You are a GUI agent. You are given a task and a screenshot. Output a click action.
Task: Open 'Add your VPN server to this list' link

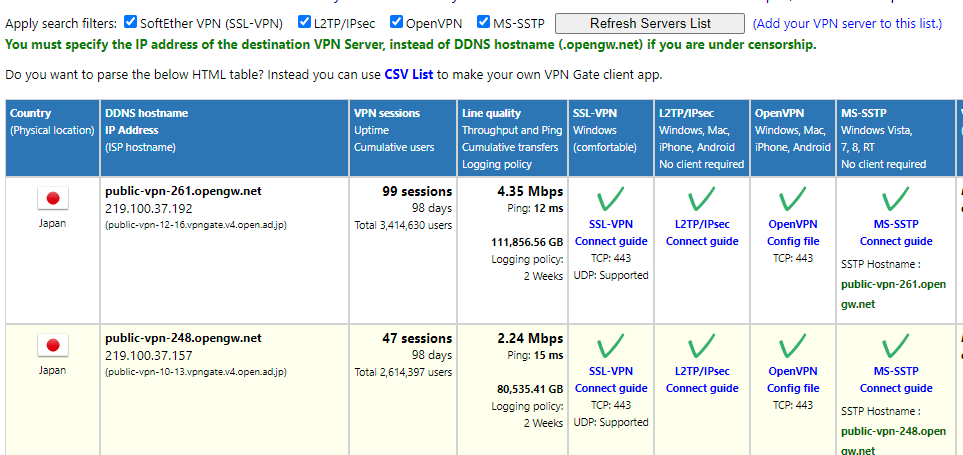pos(847,23)
